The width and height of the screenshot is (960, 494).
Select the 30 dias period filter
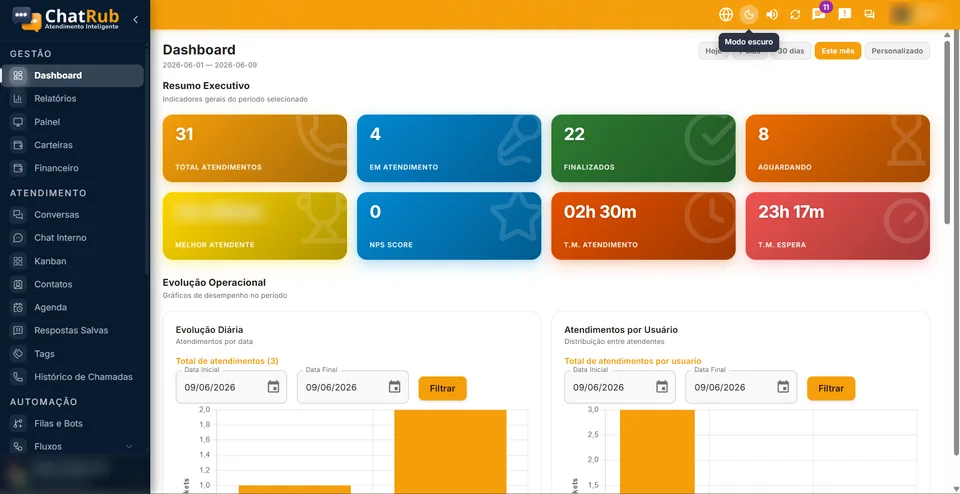coord(791,51)
